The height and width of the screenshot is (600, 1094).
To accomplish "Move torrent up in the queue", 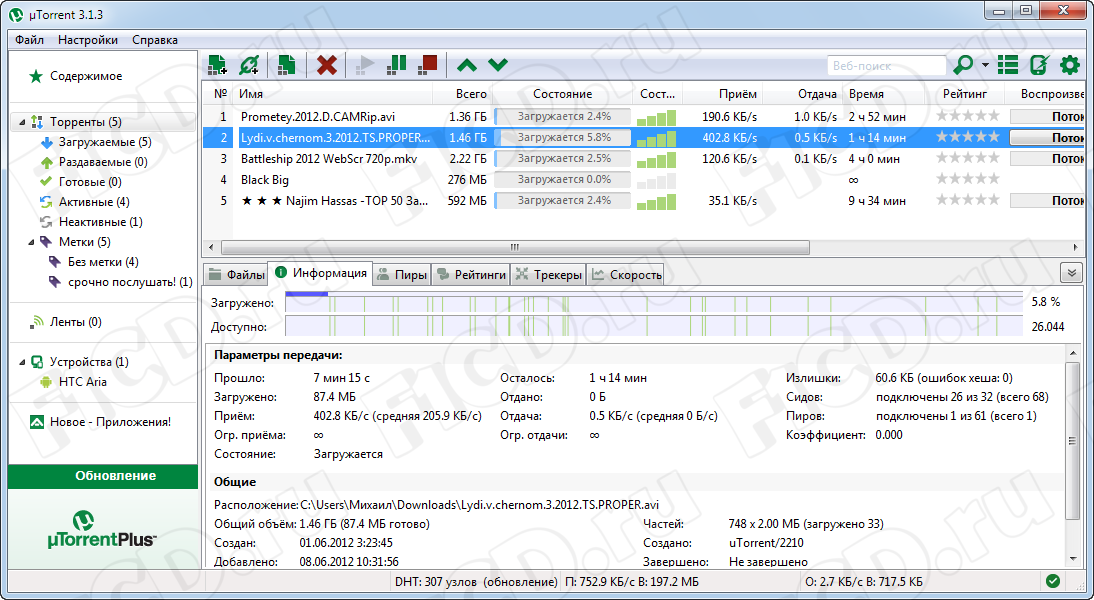I will tap(467, 66).
